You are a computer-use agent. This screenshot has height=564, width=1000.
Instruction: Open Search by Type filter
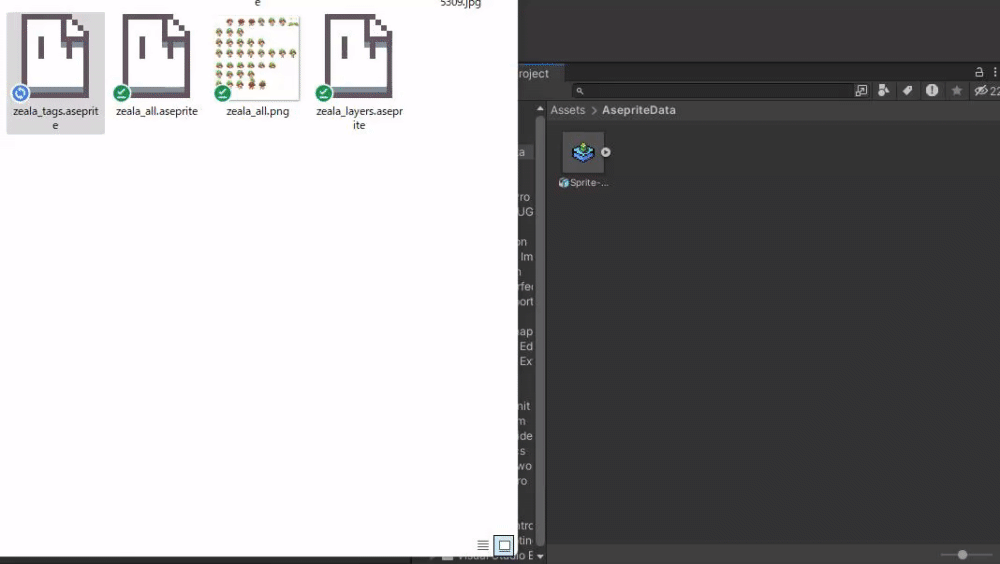(883, 91)
